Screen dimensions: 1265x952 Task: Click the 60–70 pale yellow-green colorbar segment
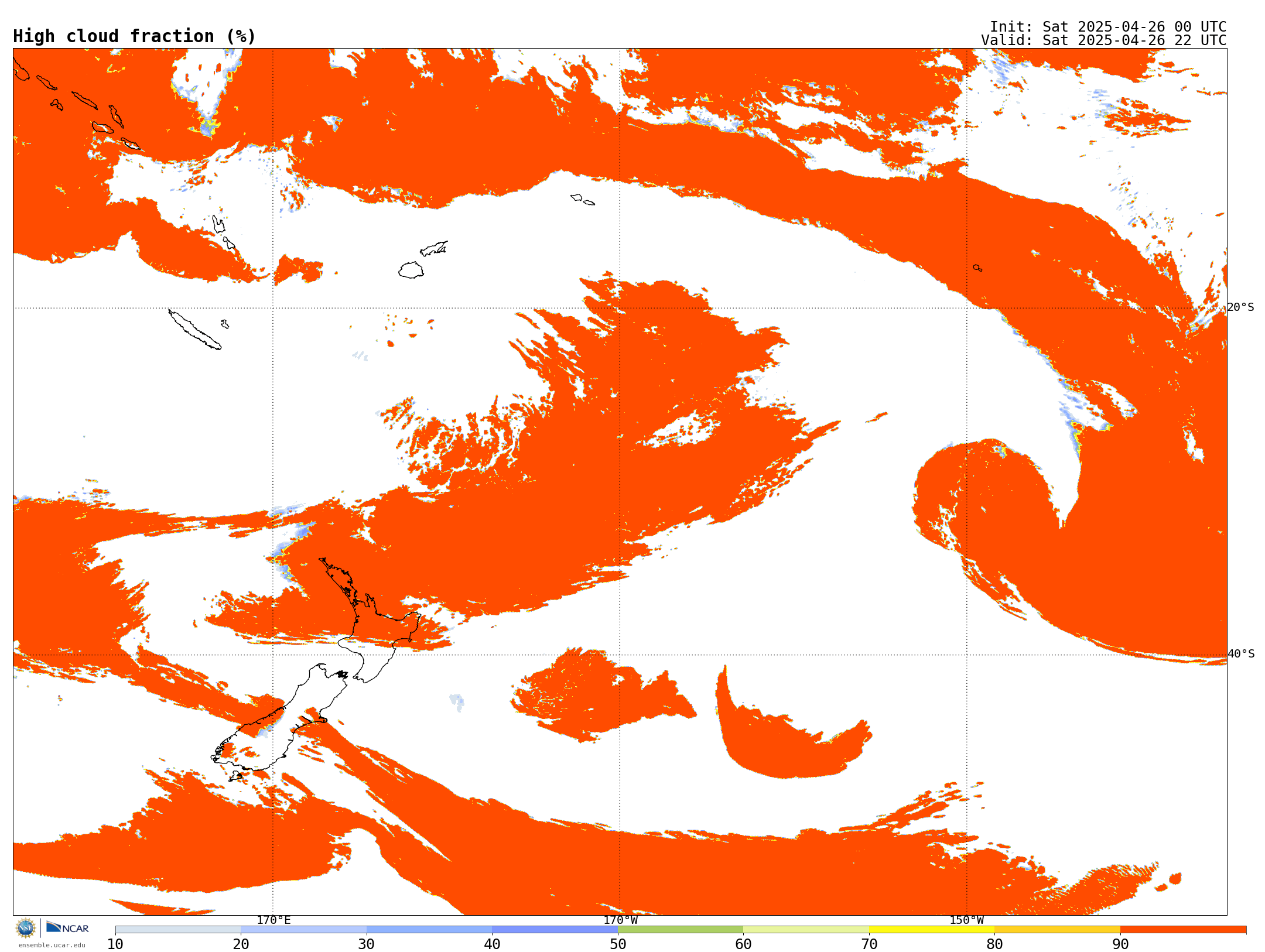point(806,929)
